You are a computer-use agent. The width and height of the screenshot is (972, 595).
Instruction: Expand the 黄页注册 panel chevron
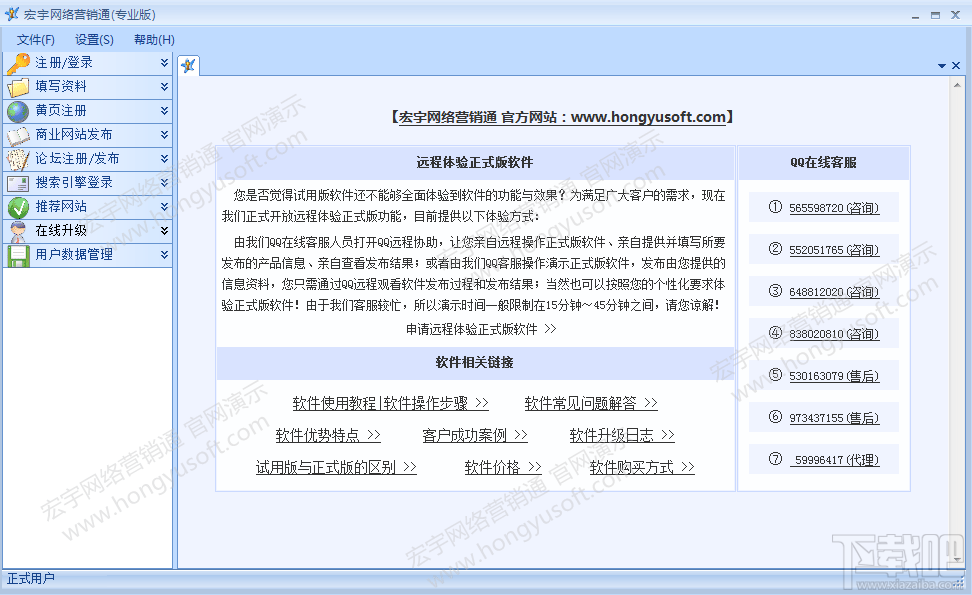coord(164,111)
